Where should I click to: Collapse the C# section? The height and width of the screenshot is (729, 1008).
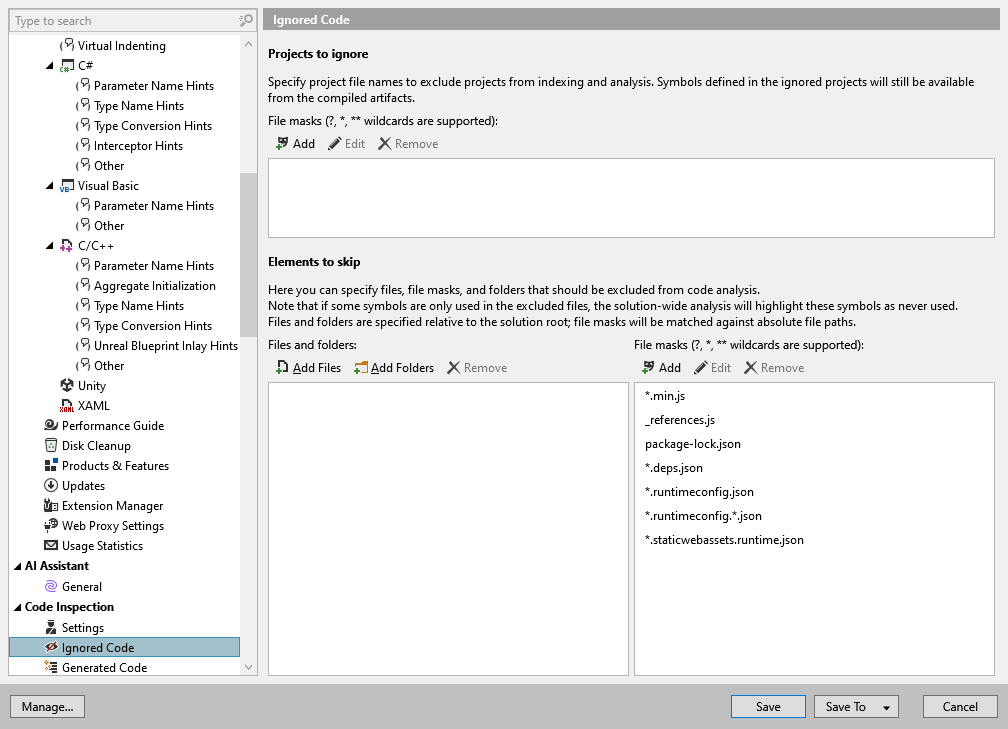point(50,65)
